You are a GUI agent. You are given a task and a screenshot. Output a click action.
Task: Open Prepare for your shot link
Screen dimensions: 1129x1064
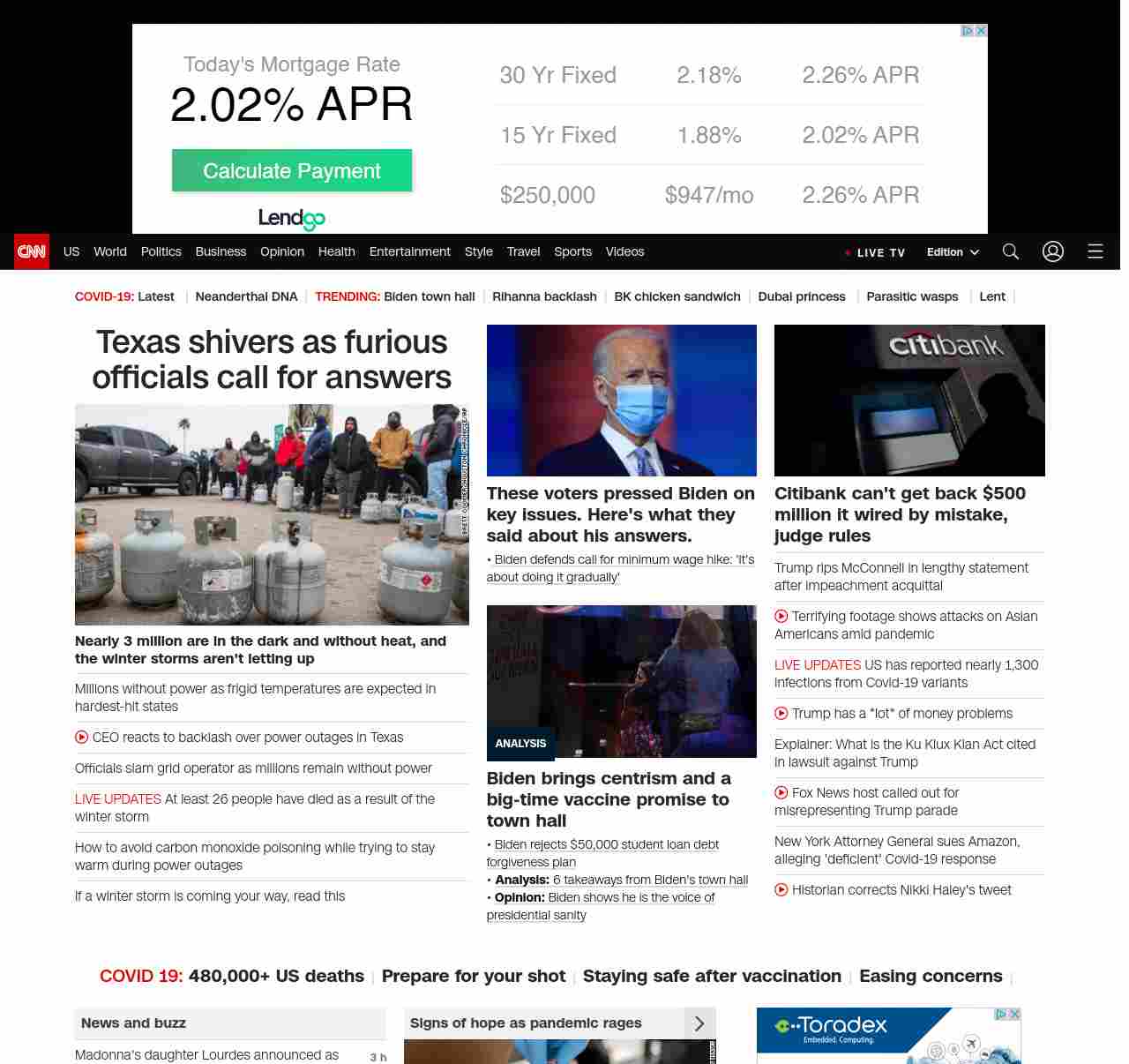point(474,976)
